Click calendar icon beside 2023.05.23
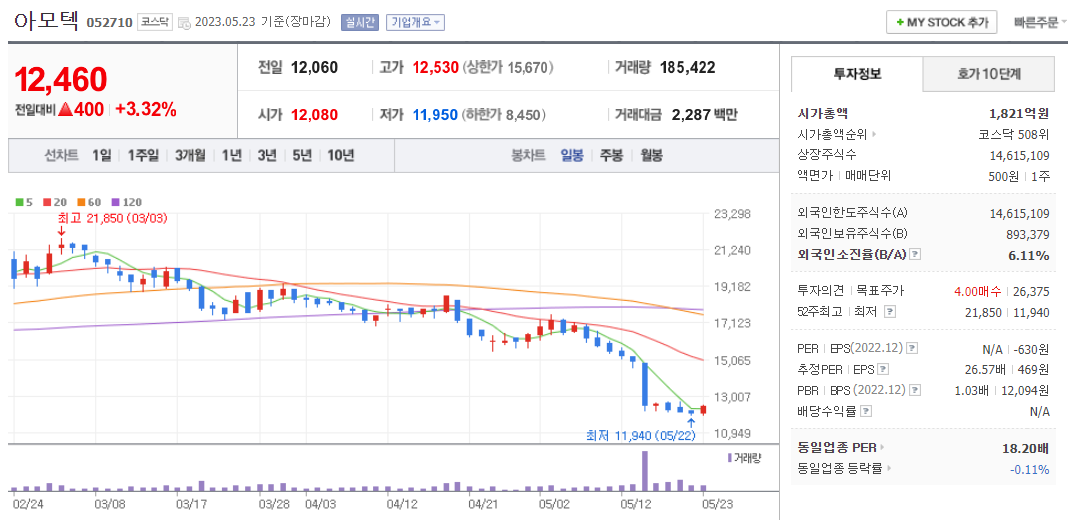 coord(184,23)
